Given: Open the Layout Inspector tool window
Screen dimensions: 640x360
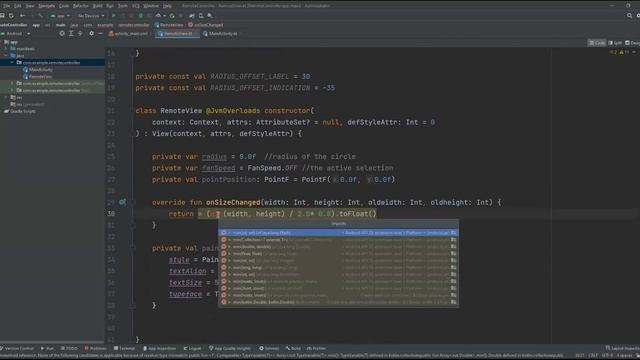Looking at the screenshot, I should [x=623, y=348].
